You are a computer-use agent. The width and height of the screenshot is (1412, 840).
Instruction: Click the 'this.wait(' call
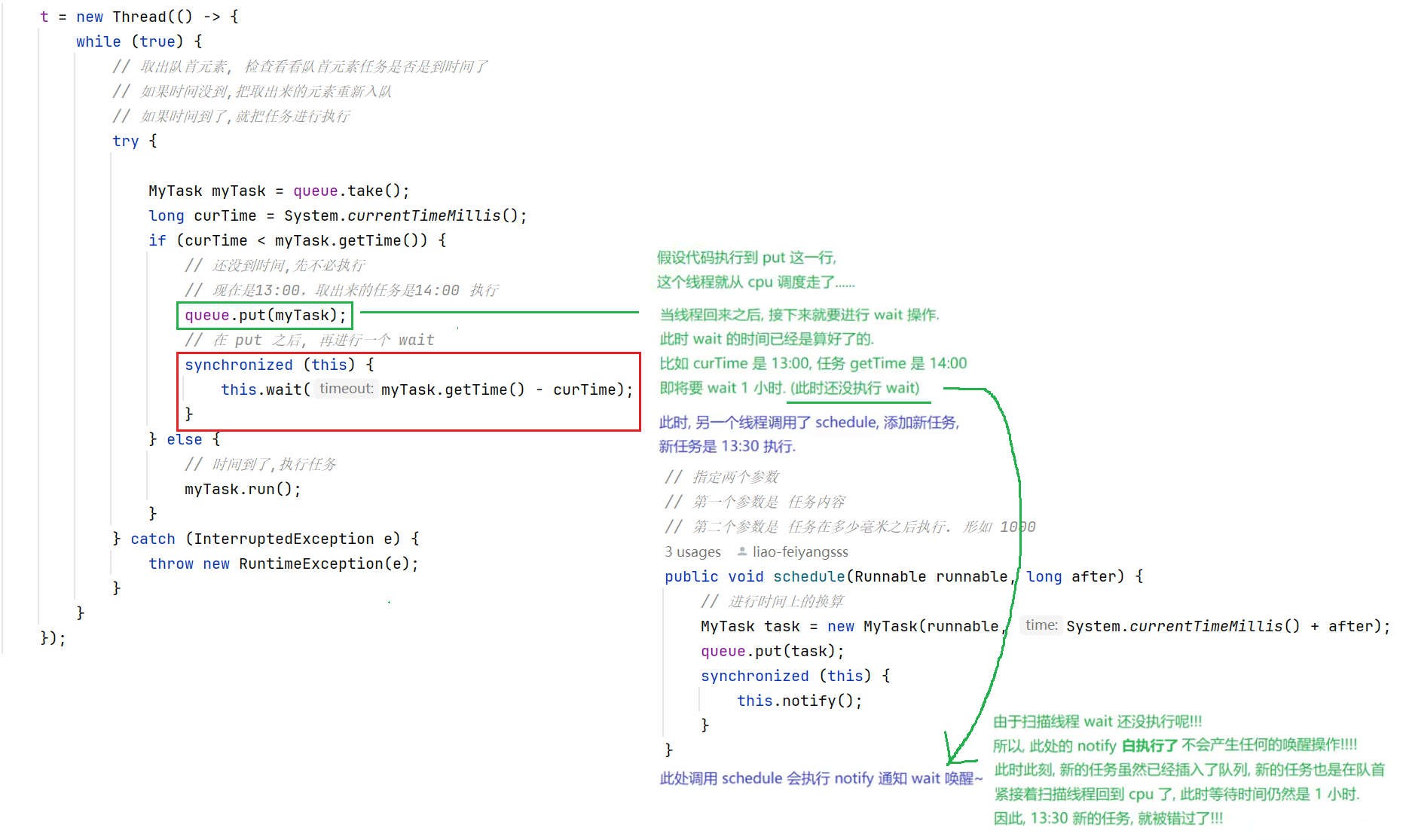coord(266,389)
